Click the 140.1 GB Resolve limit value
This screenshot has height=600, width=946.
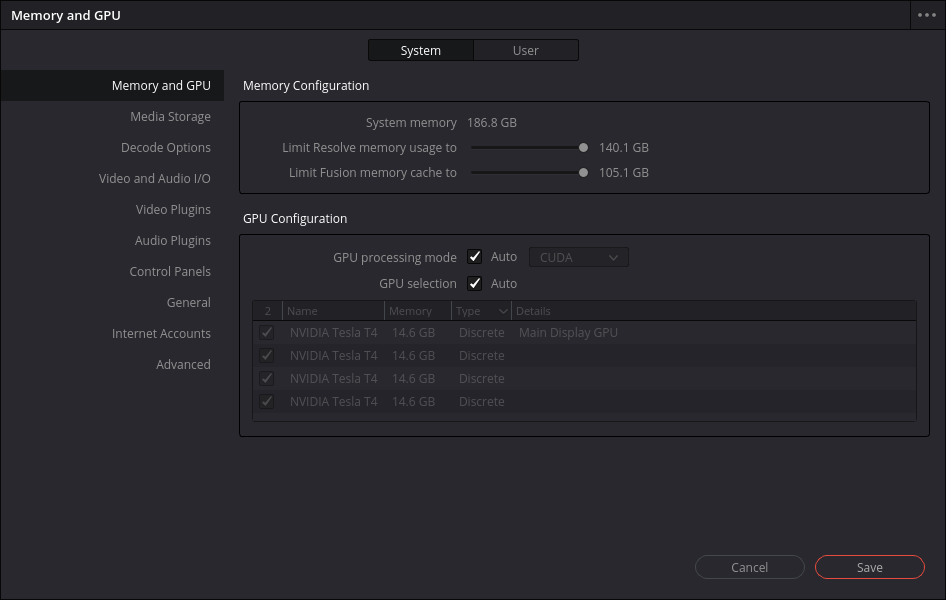(624, 148)
